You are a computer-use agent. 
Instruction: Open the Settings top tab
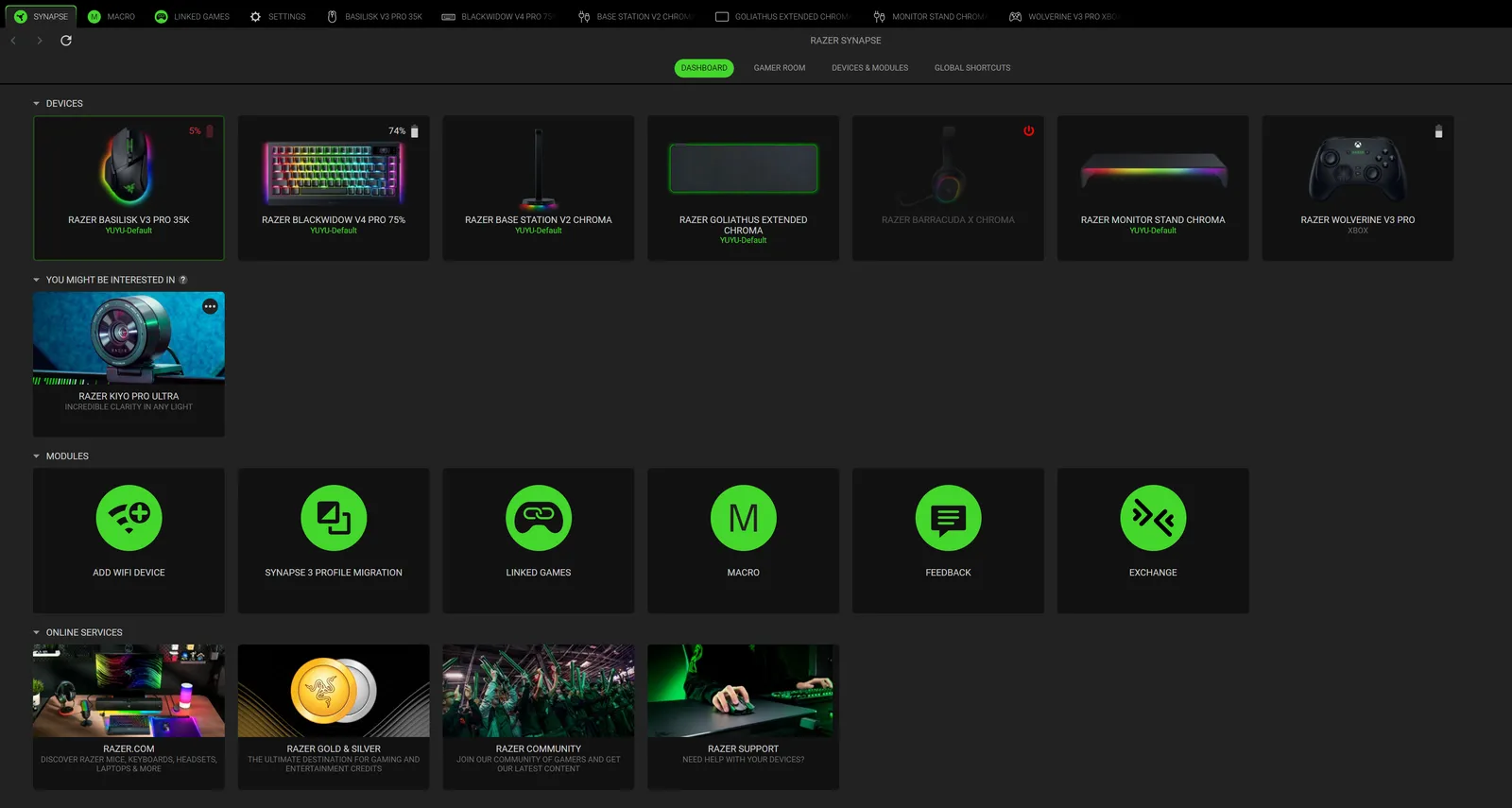278,16
